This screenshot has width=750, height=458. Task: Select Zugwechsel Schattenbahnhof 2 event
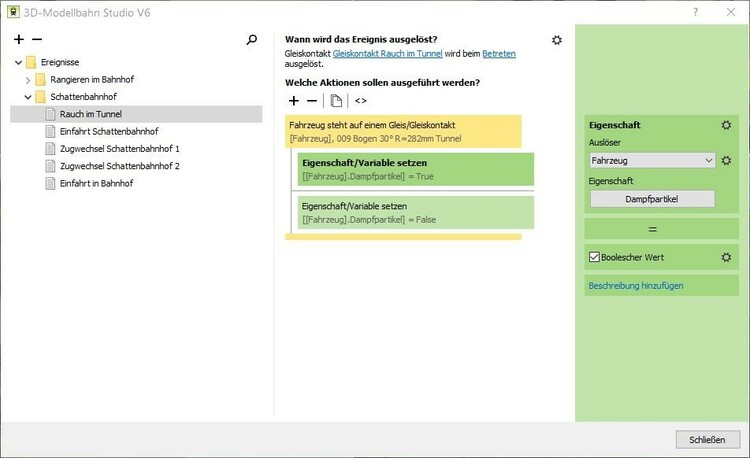pyautogui.click(x=119, y=166)
